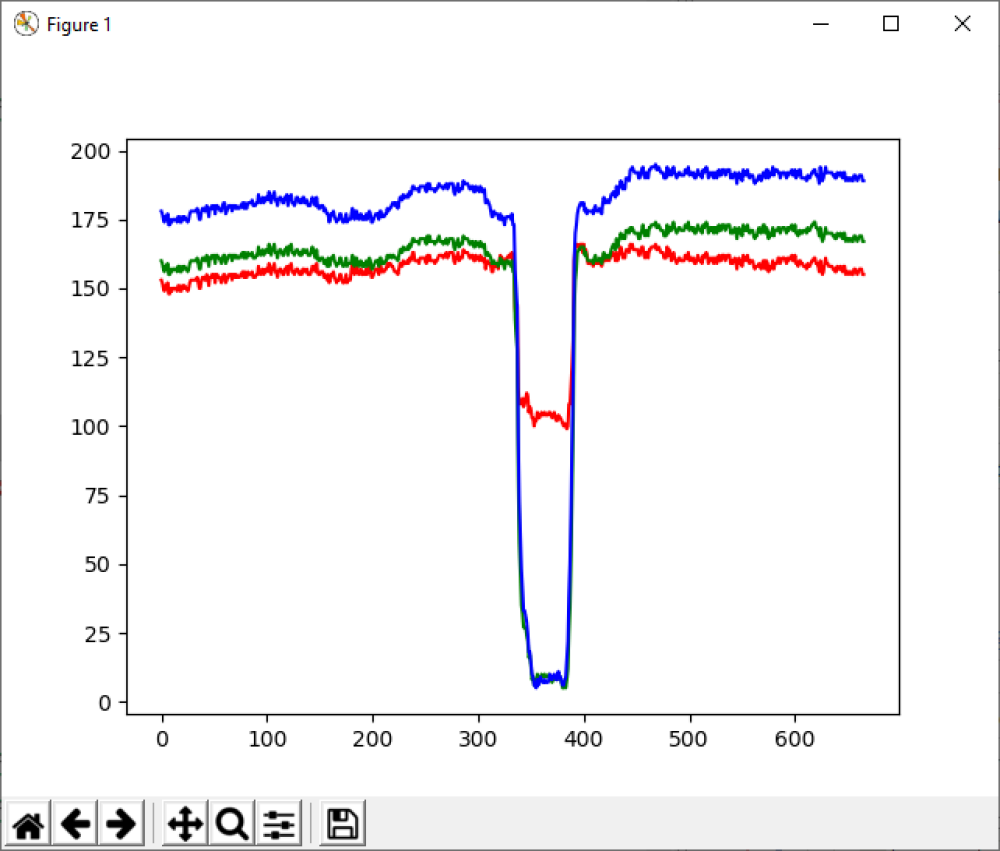Click the matplotlib icon in the title bar

26,24
